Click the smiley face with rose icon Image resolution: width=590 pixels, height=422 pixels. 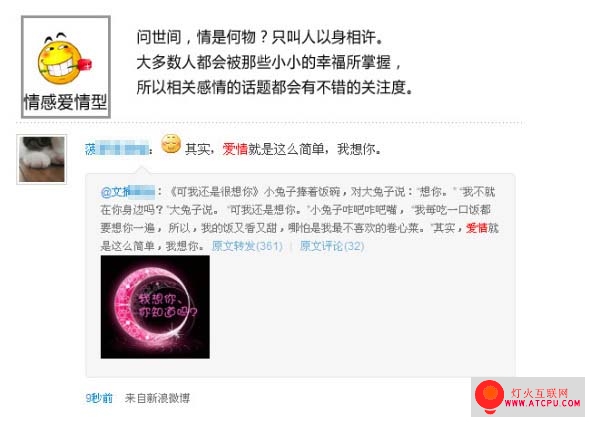(x=64, y=59)
